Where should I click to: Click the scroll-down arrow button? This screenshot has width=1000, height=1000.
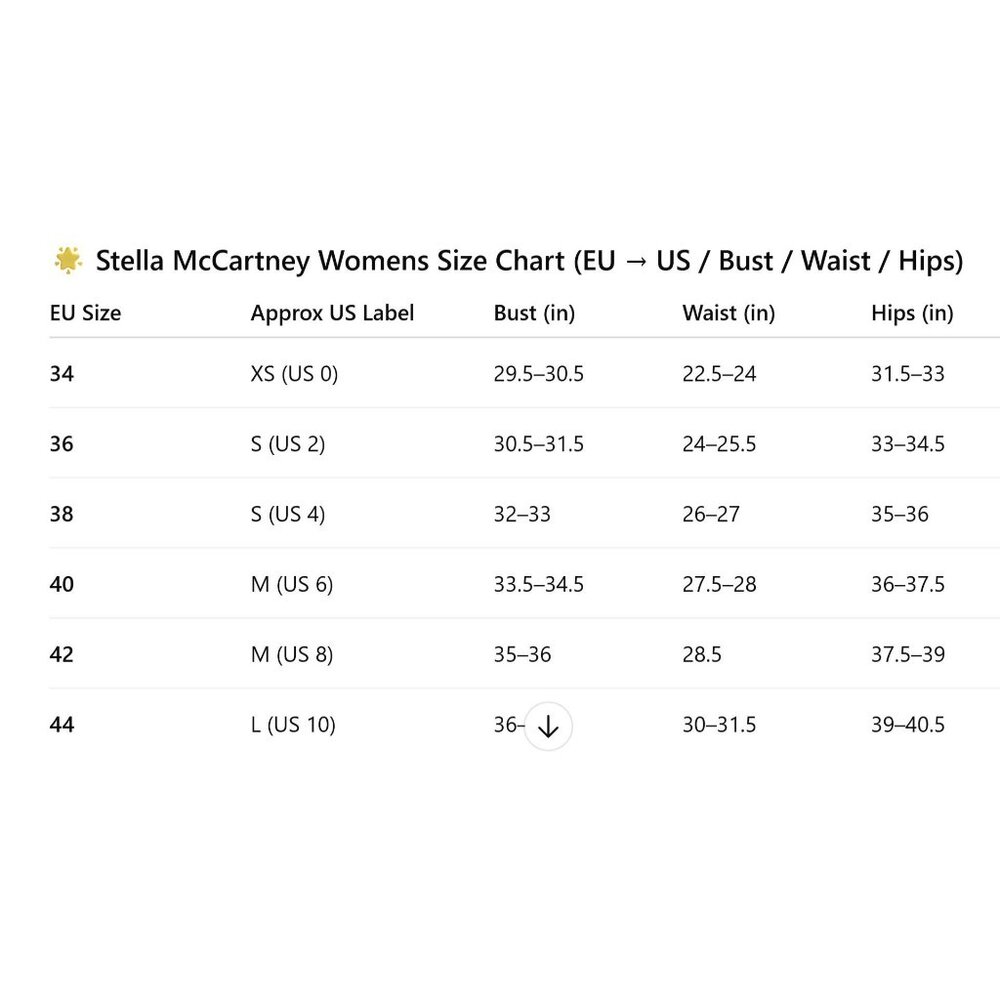coord(548,726)
